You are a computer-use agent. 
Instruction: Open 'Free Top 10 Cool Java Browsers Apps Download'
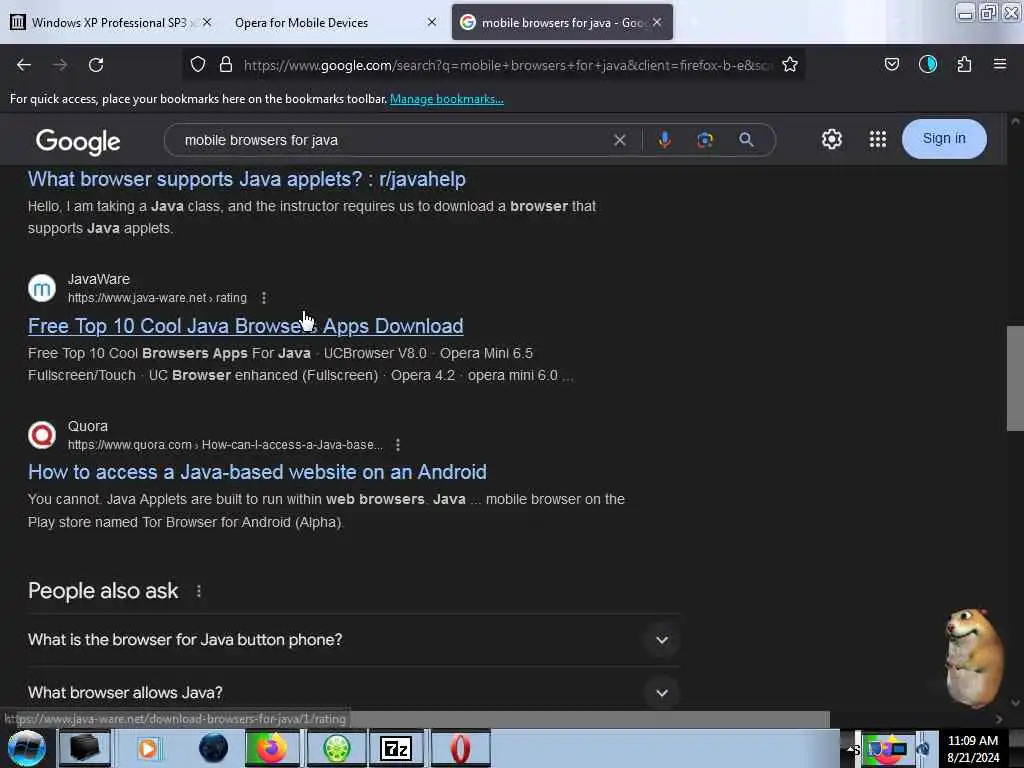coord(246,326)
